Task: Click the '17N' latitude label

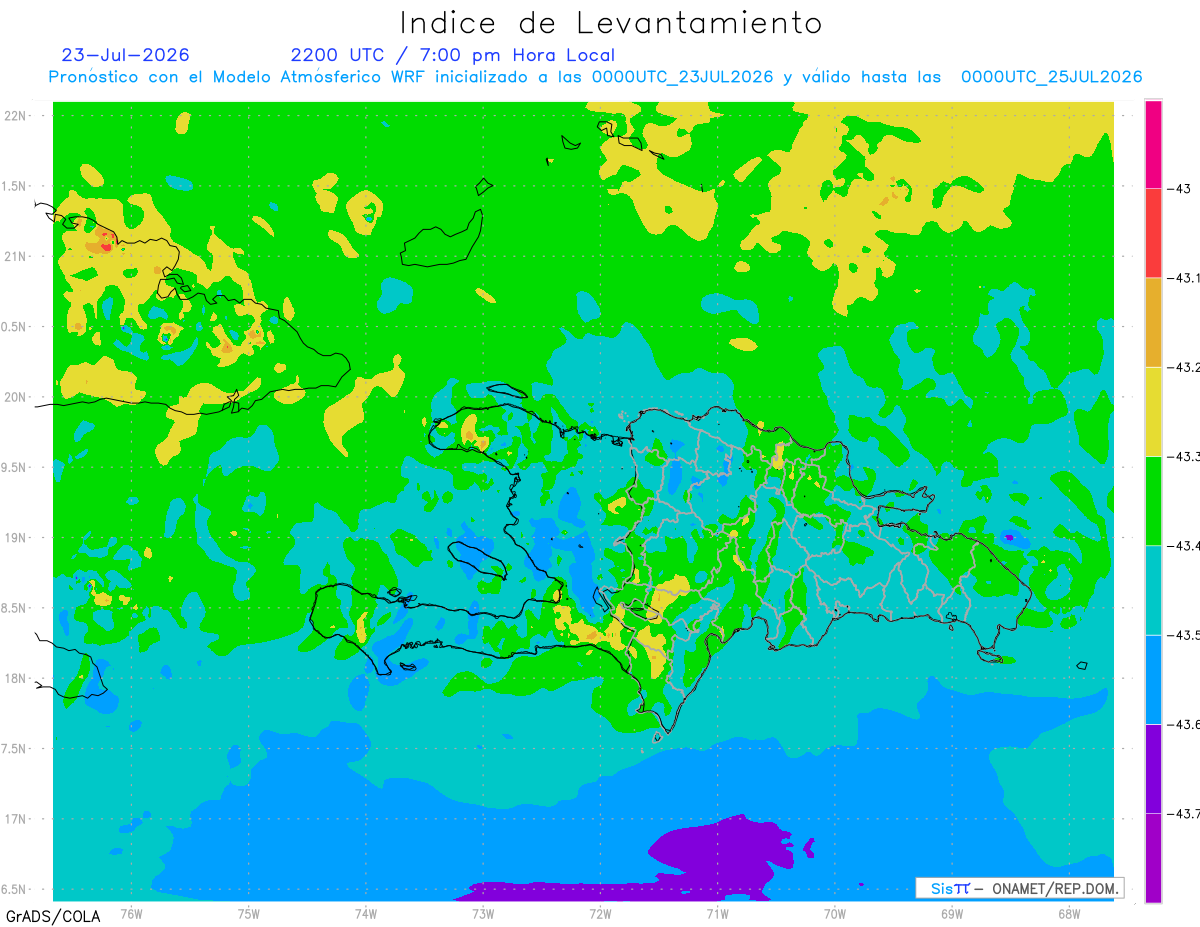Action: coord(16,819)
